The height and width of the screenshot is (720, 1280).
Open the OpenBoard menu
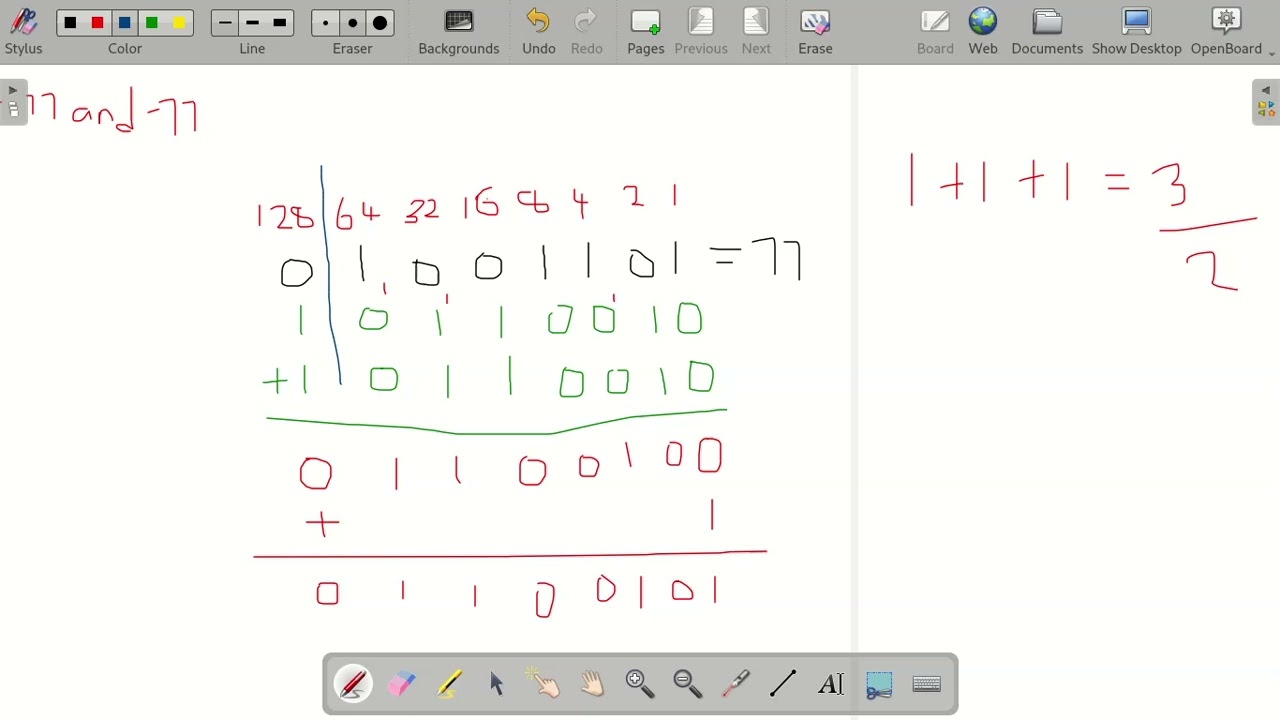click(x=1227, y=32)
